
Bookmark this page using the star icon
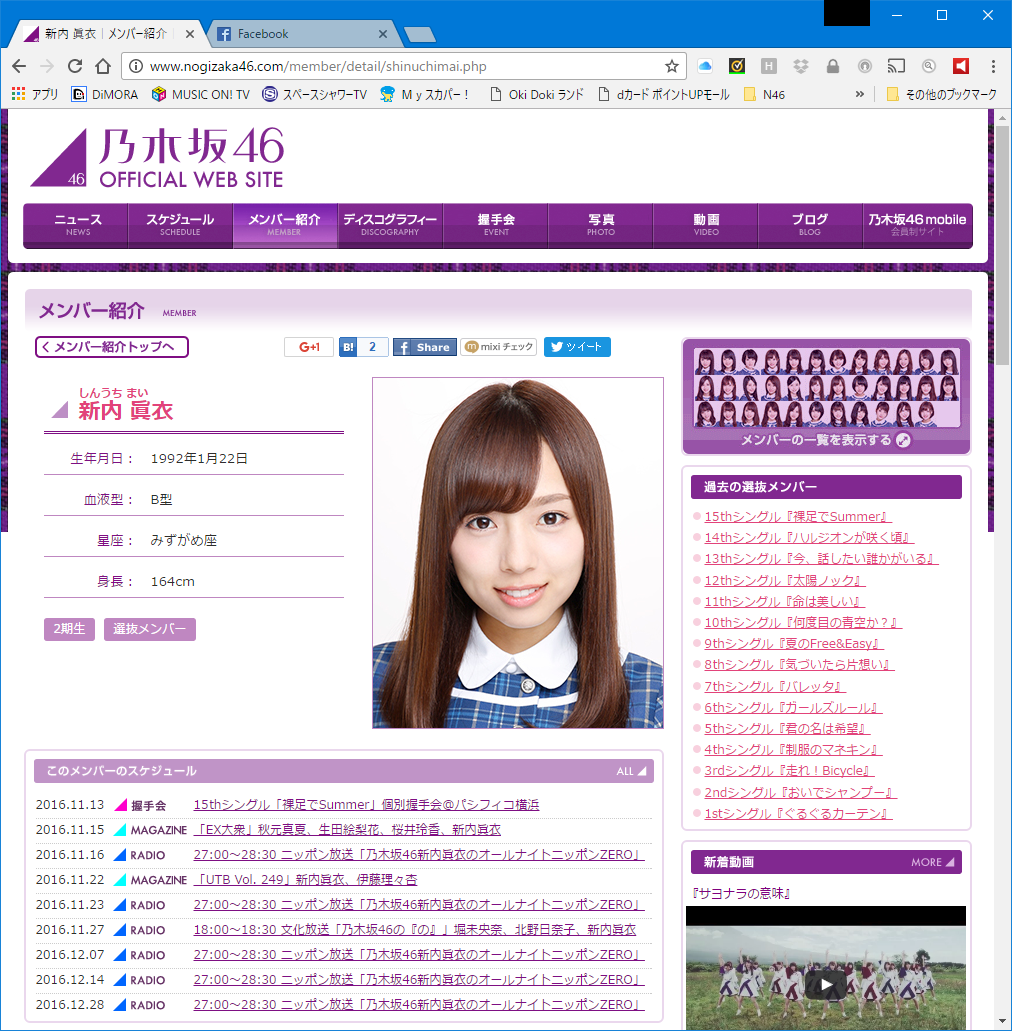point(672,65)
